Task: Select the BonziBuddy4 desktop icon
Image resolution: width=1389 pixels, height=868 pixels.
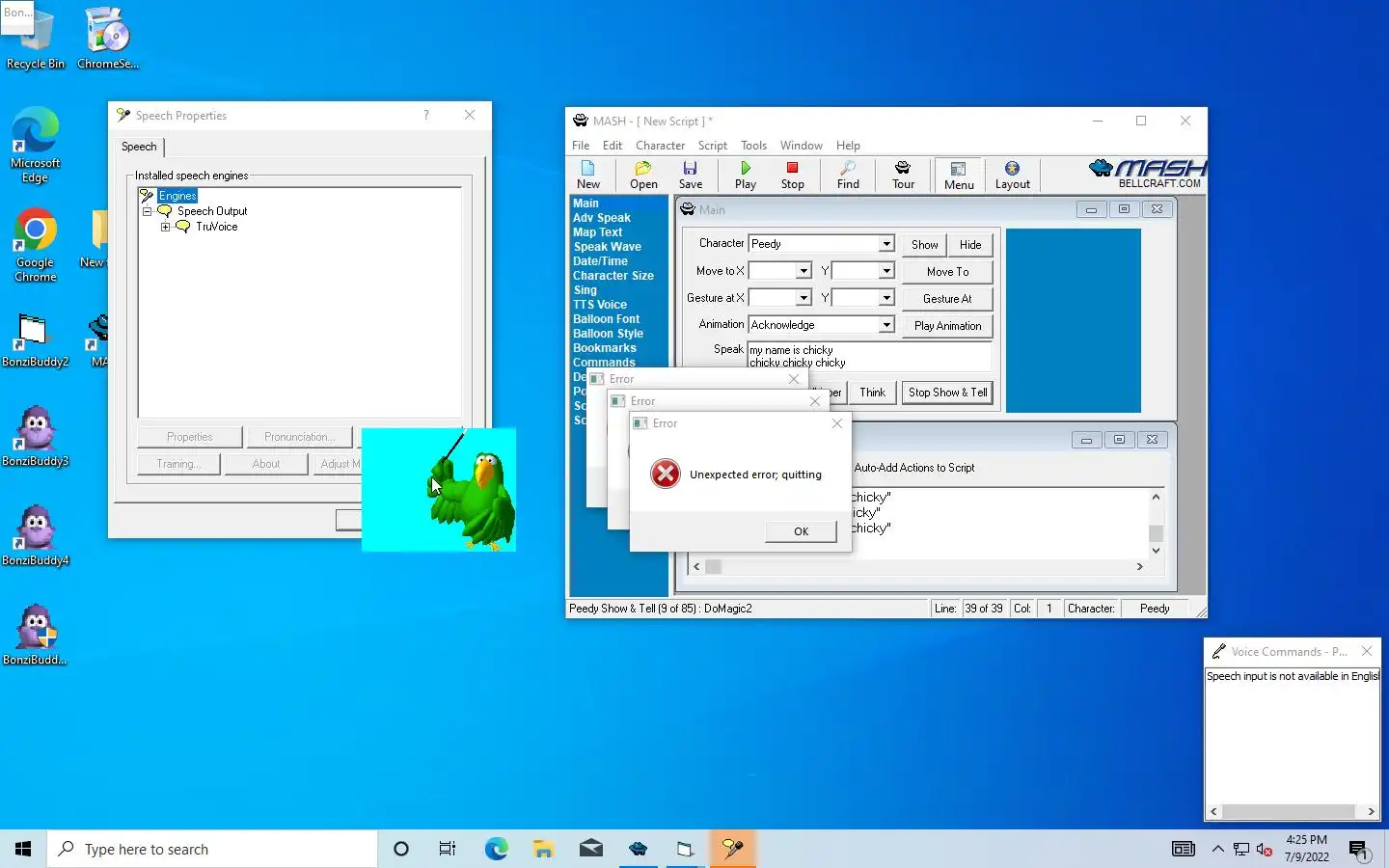Action: 36,535
